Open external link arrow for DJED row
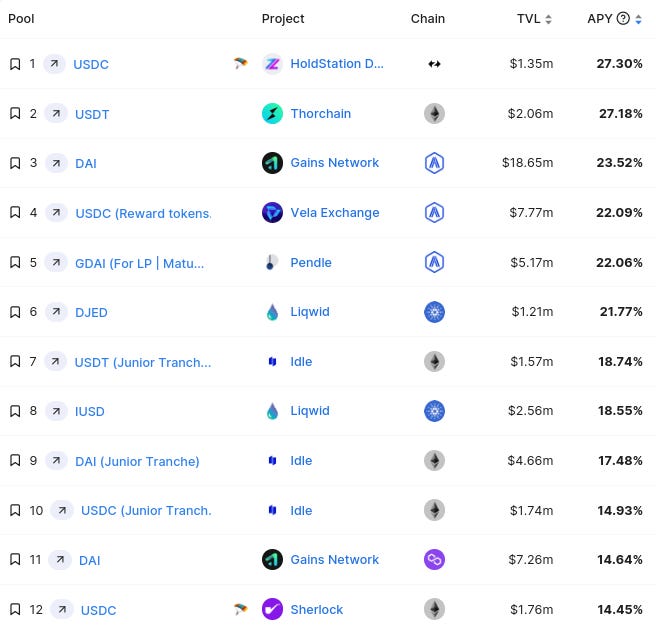This screenshot has width=656, height=626. coord(56,312)
